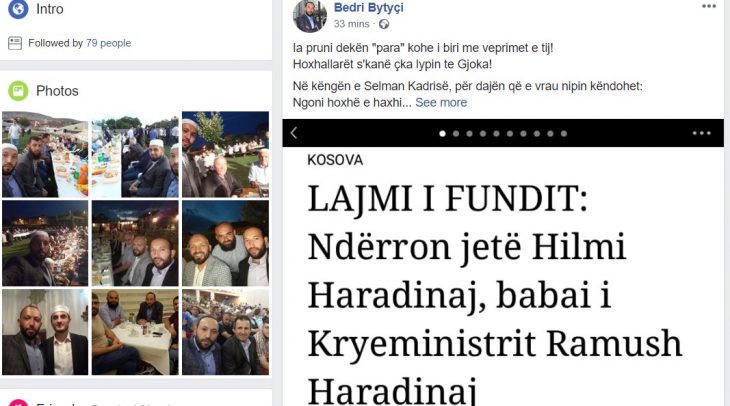Click the 33 mins timestamp
This screenshot has width=730, height=406.
(x=351, y=24)
